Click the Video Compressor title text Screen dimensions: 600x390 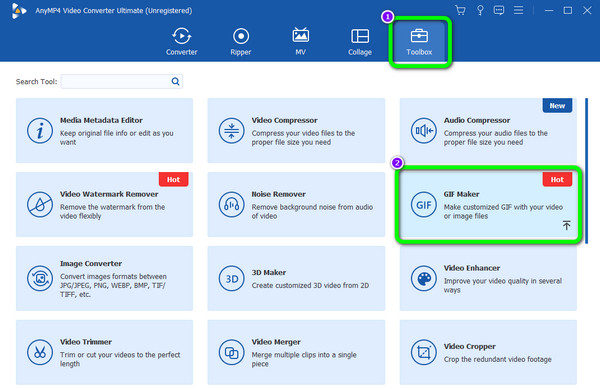pyautogui.click(x=284, y=120)
